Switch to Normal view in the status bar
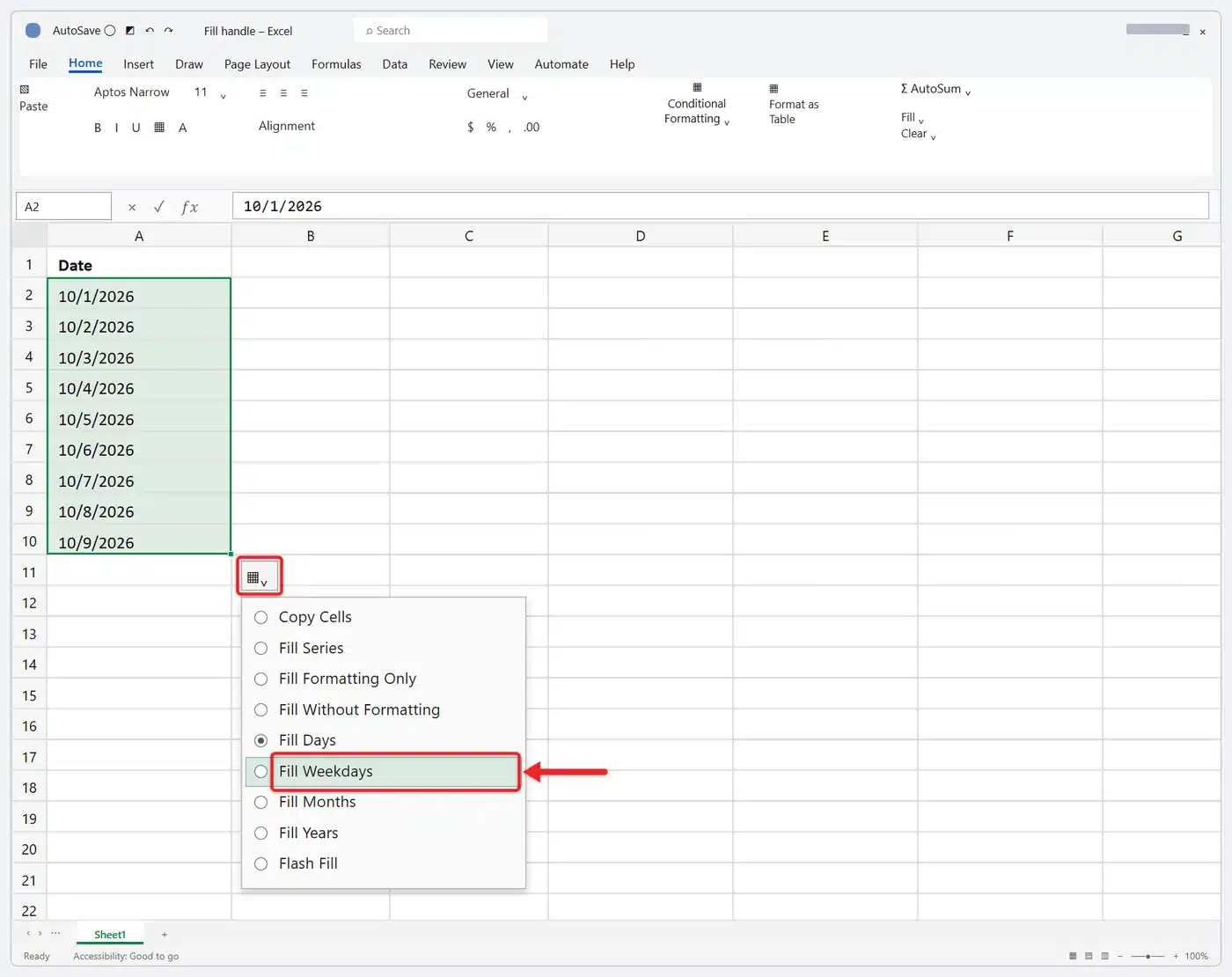The image size is (1232, 977). tap(1073, 956)
